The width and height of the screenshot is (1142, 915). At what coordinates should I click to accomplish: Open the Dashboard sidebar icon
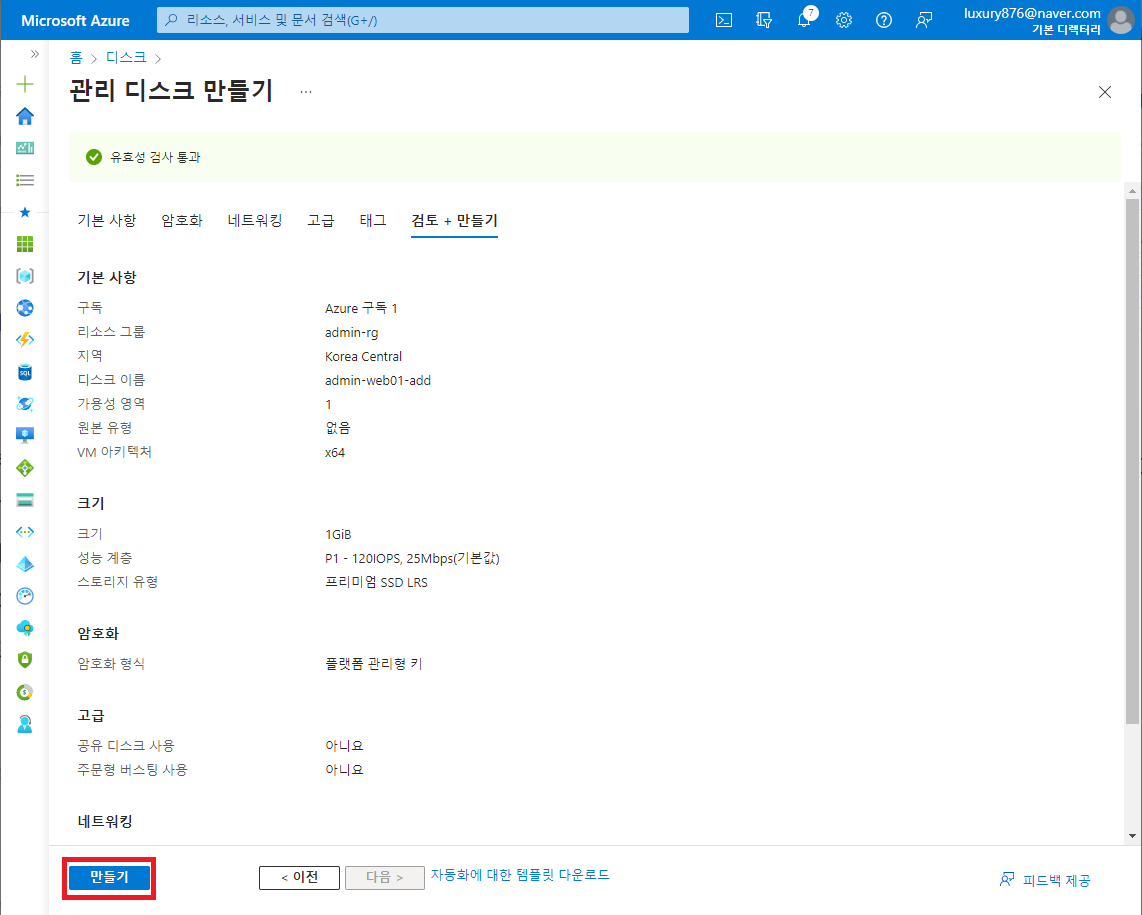25,148
